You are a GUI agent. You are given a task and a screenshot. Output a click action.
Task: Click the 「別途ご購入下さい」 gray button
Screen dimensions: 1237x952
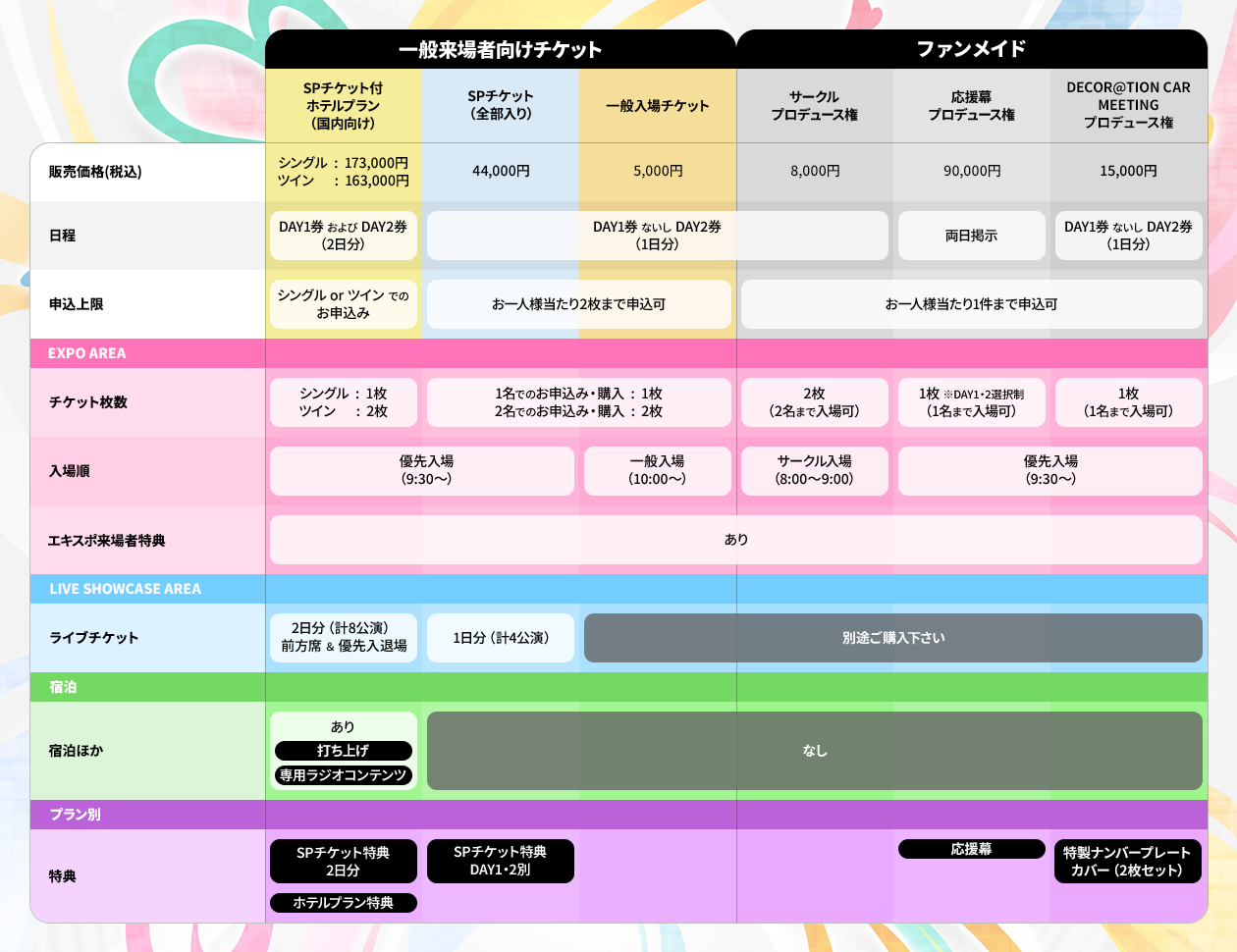892,637
